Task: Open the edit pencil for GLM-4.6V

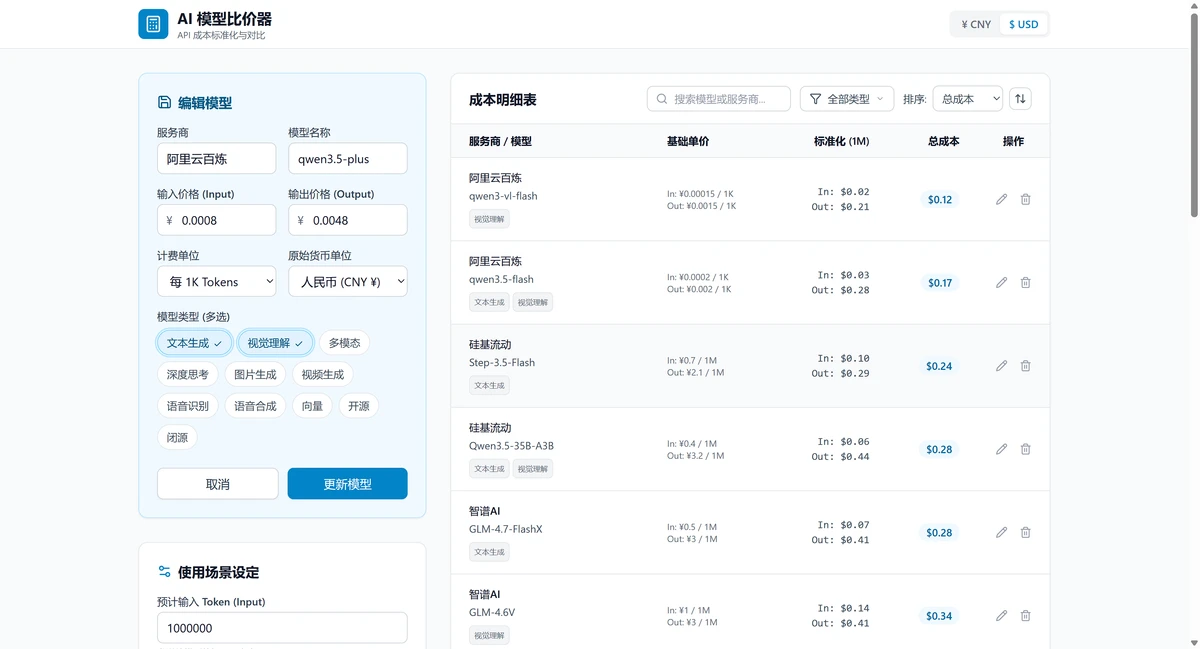Action: pyautogui.click(x=1001, y=616)
